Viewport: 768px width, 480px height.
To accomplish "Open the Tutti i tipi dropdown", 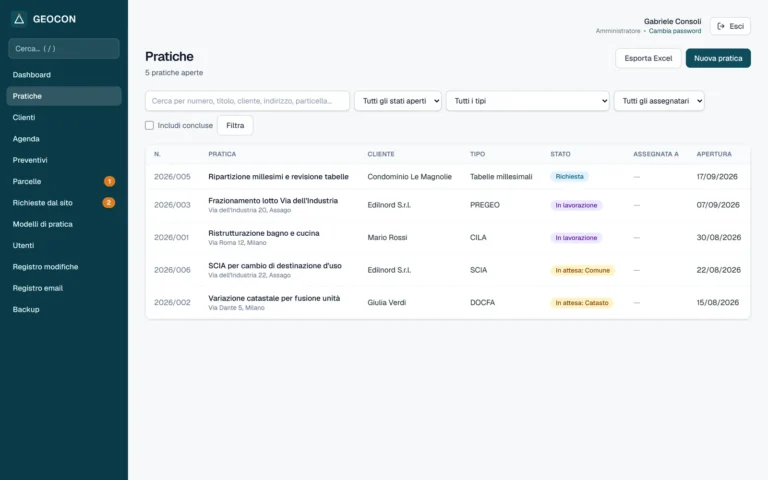I will click(x=528, y=101).
